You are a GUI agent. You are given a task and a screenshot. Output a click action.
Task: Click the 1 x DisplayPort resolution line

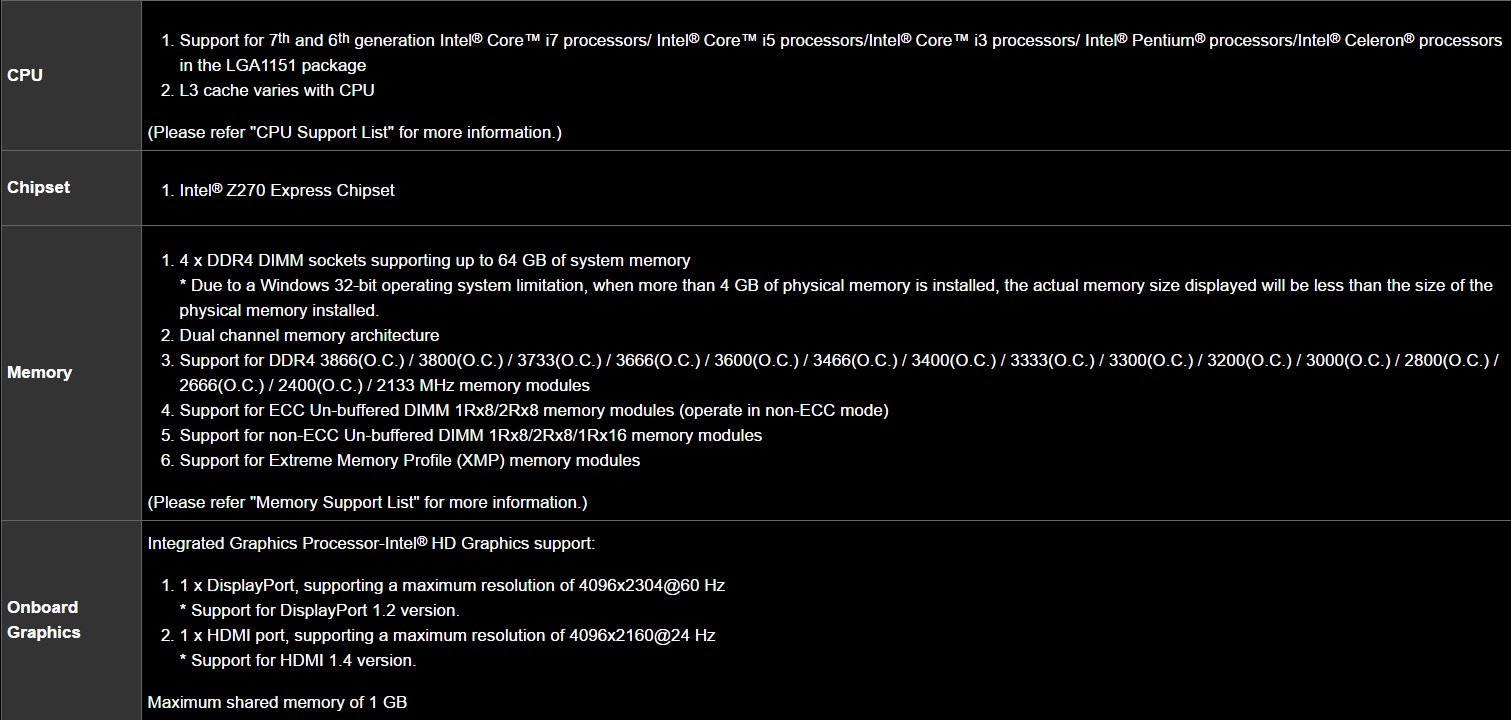click(x=452, y=585)
